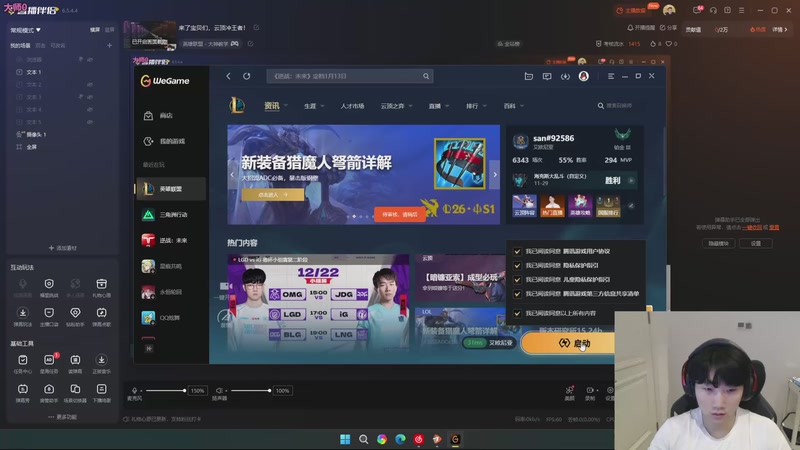Uncheck children's privacy protection guide checkbox
This screenshot has width=800, height=450.
(x=517, y=280)
